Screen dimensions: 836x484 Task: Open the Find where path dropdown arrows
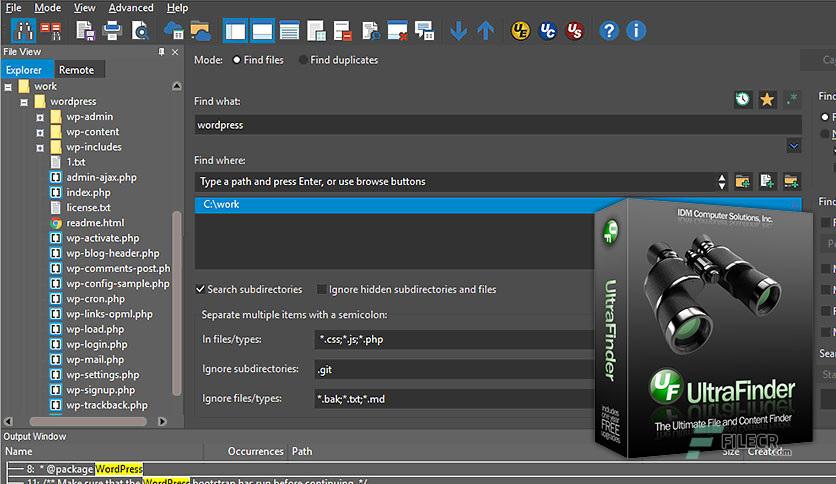(721, 182)
